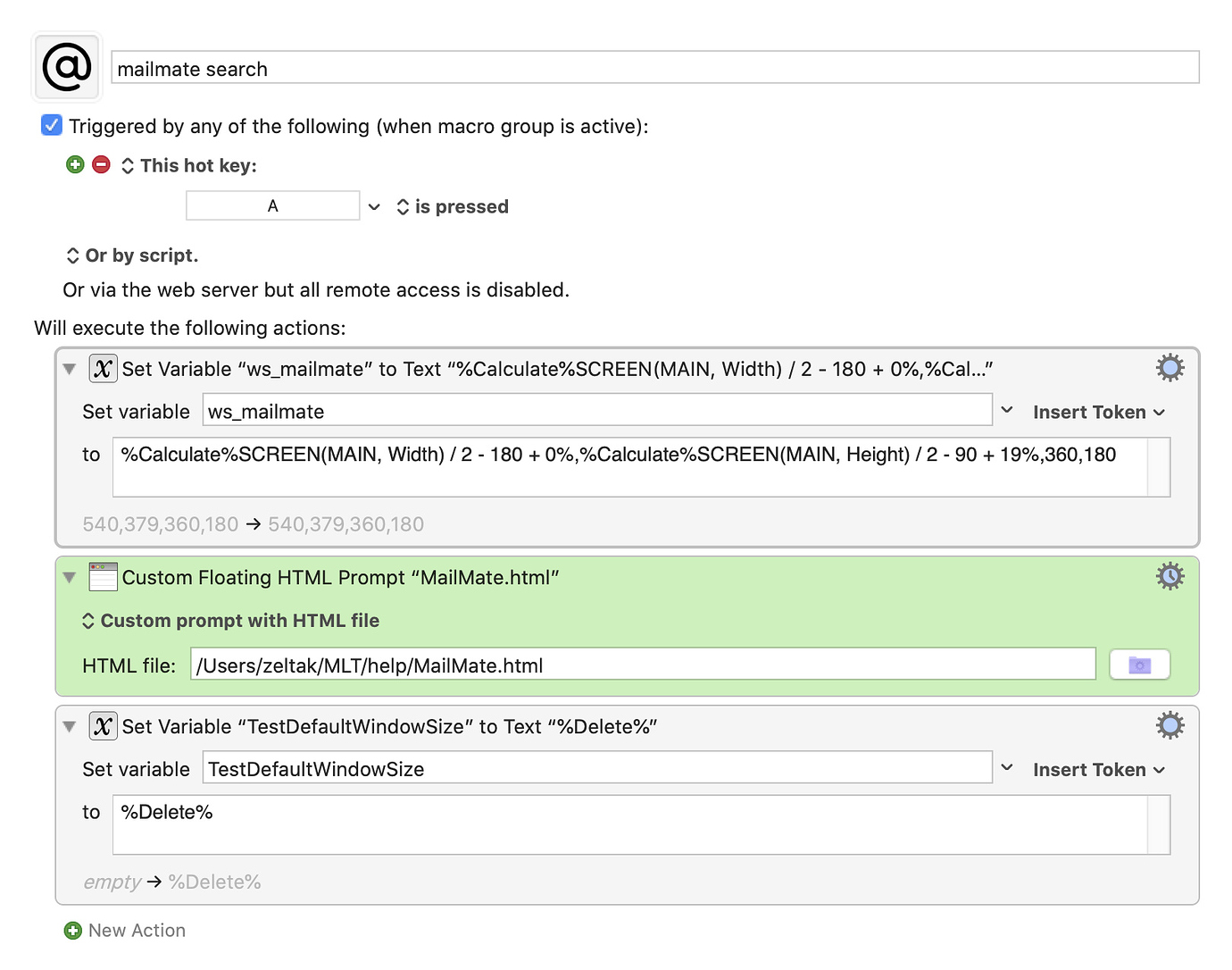Viewport: 1232px width, 970px height.
Task: Open gear menu for ws_mailmate action
Action: [1170, 368]
